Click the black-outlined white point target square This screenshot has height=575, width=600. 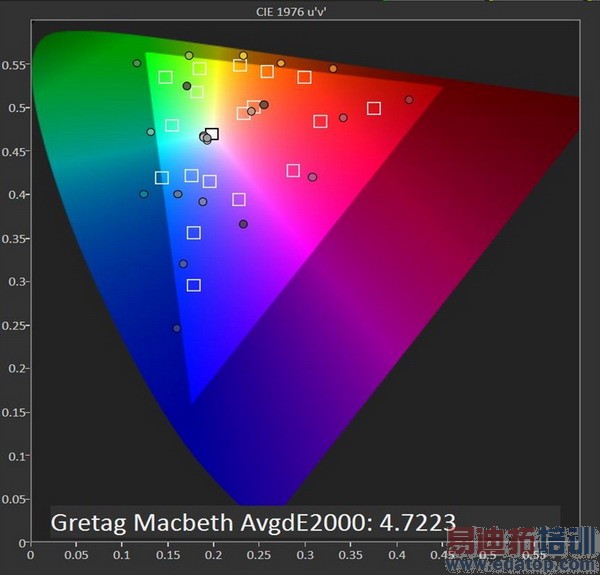(212, 134)
